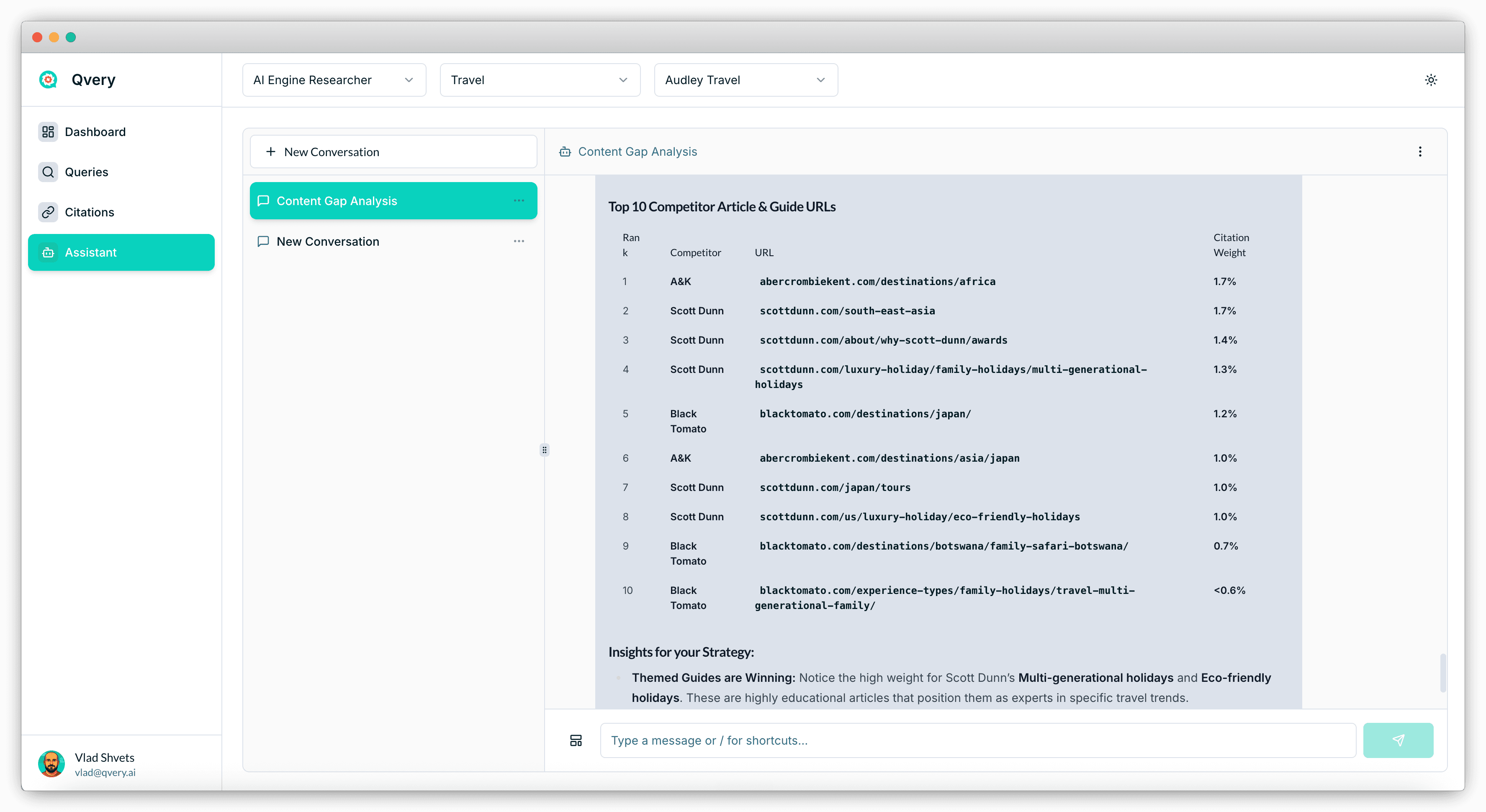Focus the message input field
1486x812 pixels.
[978, 740]
